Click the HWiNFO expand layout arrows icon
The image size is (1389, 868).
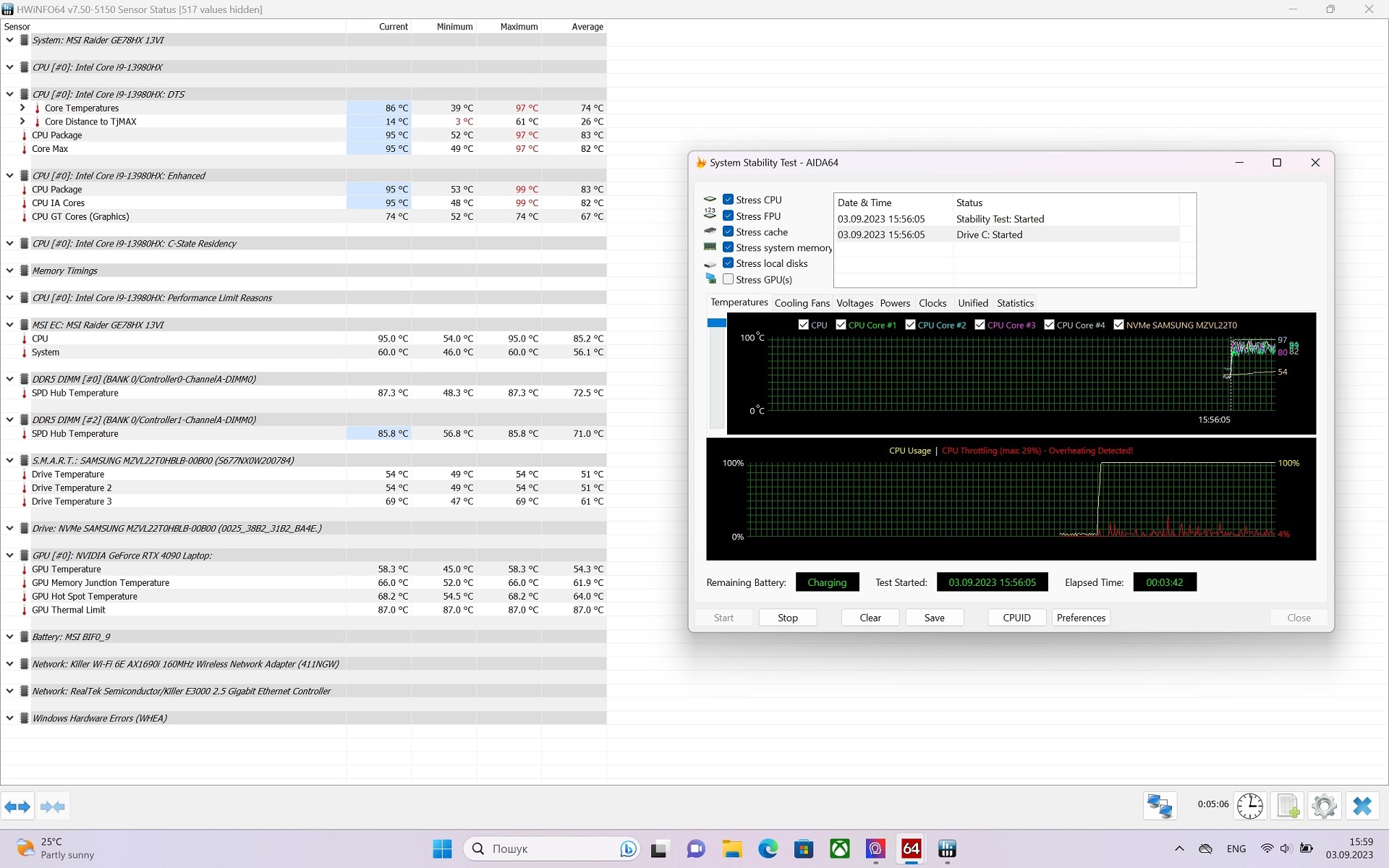[x=17, y=807]
